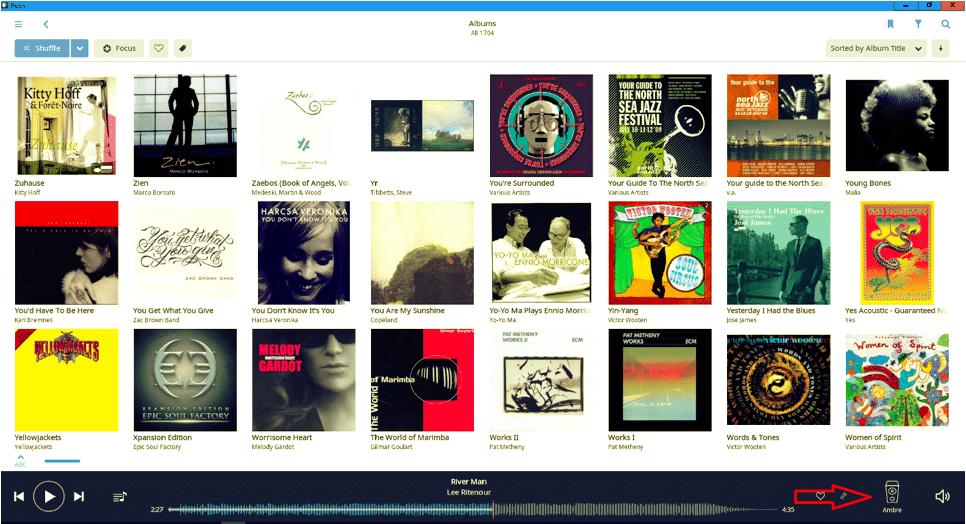Screen dimensions: 966x524
Task: Go back with the left arrow
Action: 46,24
